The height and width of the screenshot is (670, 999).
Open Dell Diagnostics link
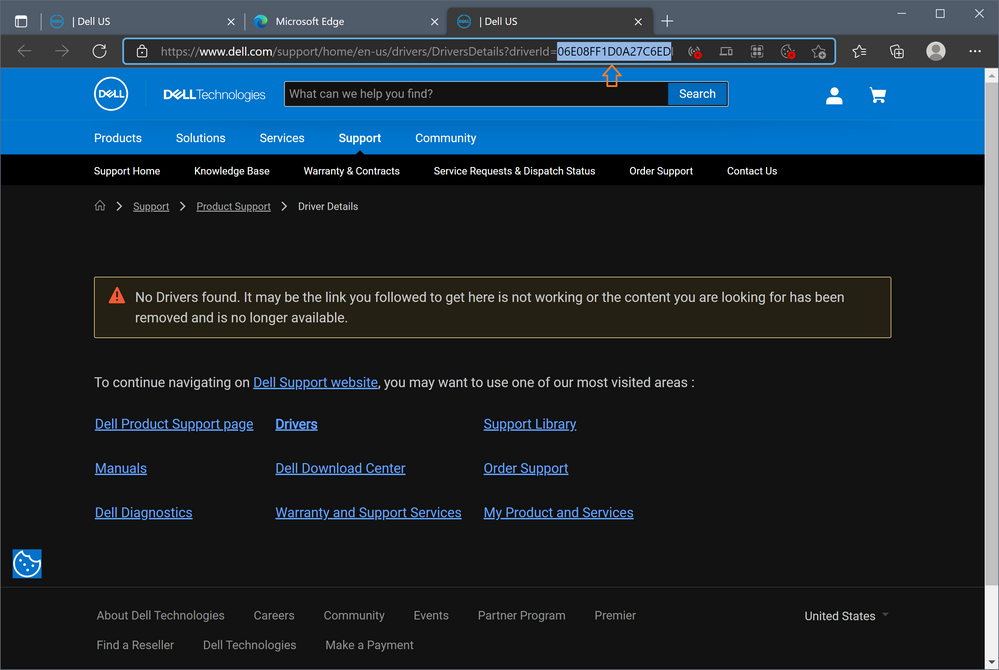tap(143, 513)
